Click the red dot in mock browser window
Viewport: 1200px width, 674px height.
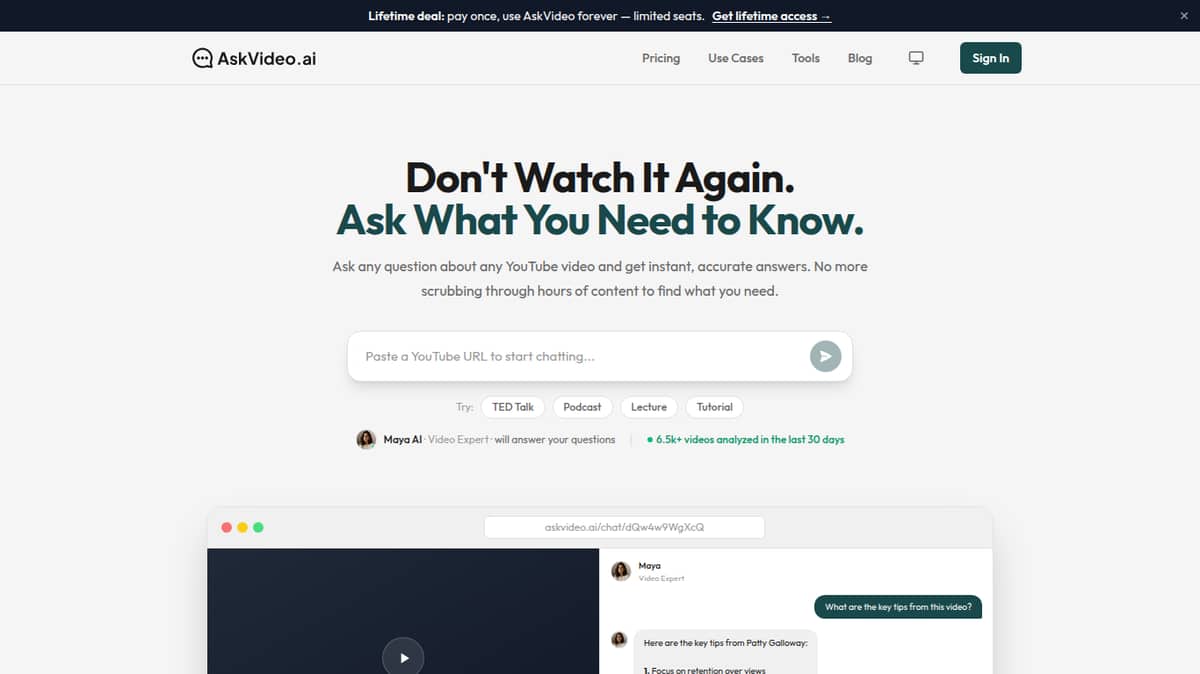(226, 527)
